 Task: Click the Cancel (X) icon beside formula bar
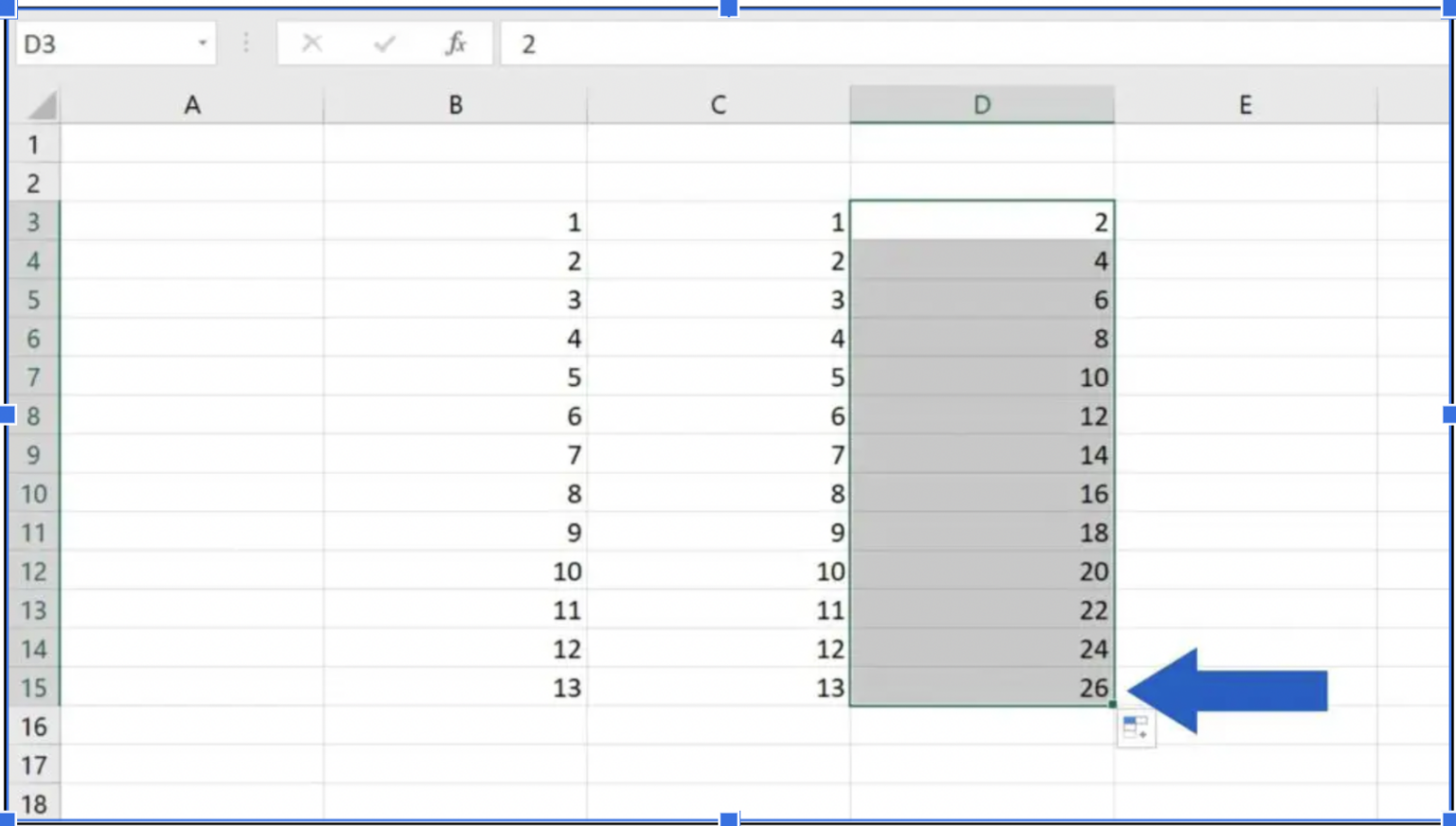coord(313,43)
